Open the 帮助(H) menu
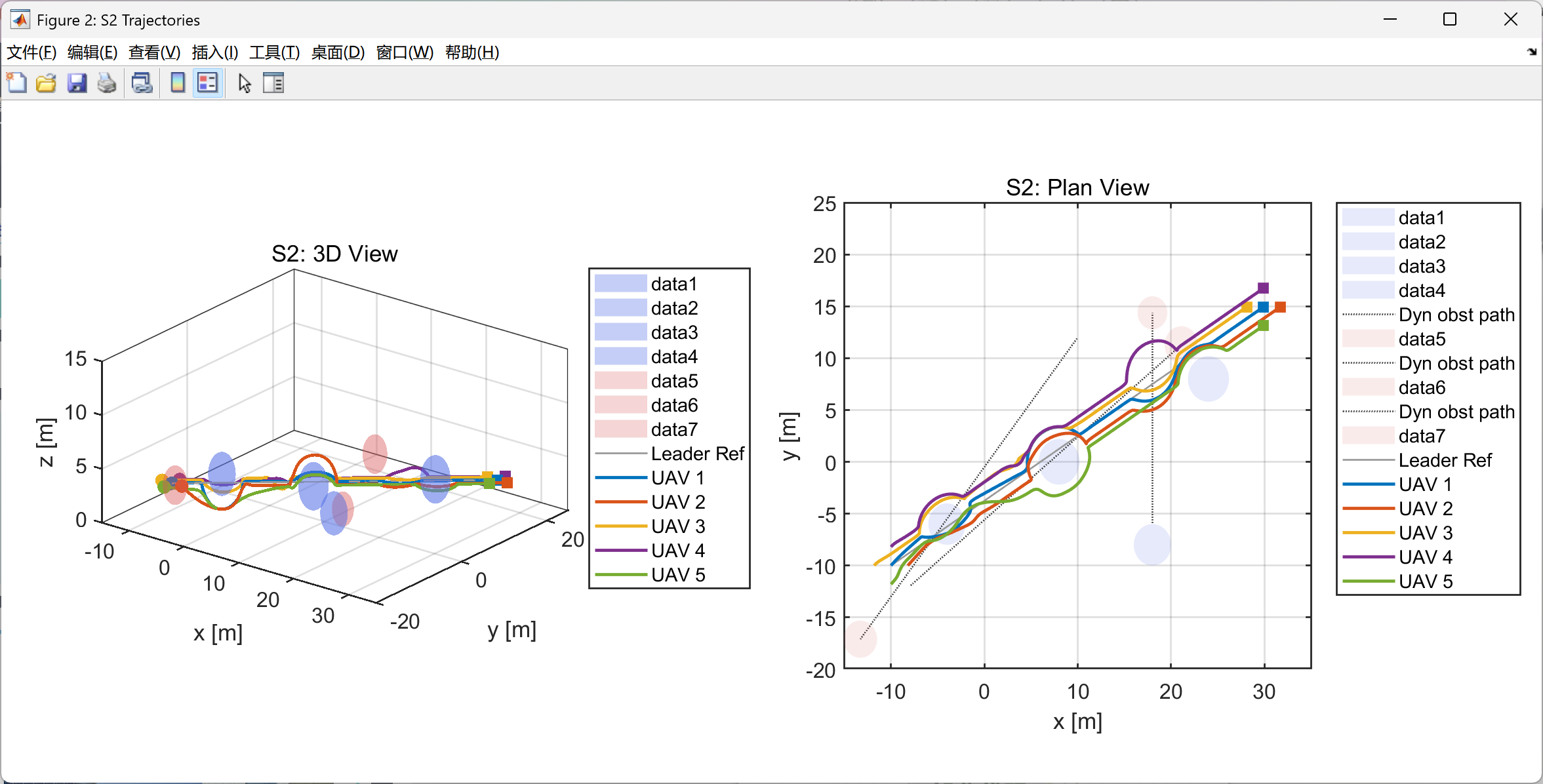This screenshot has height=784, width=1543. pyautogui.click(x=472, y=52)
